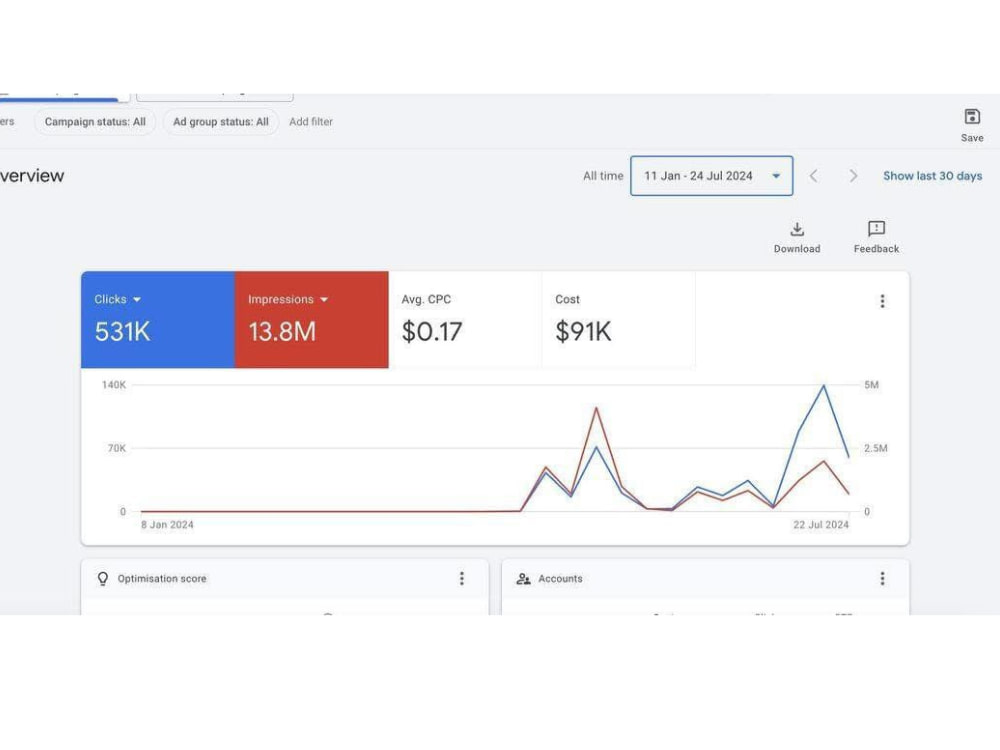Screen dimensions: 1000x750
Task: Expand the Clicks metric dropdown
Action: (136, 300)
